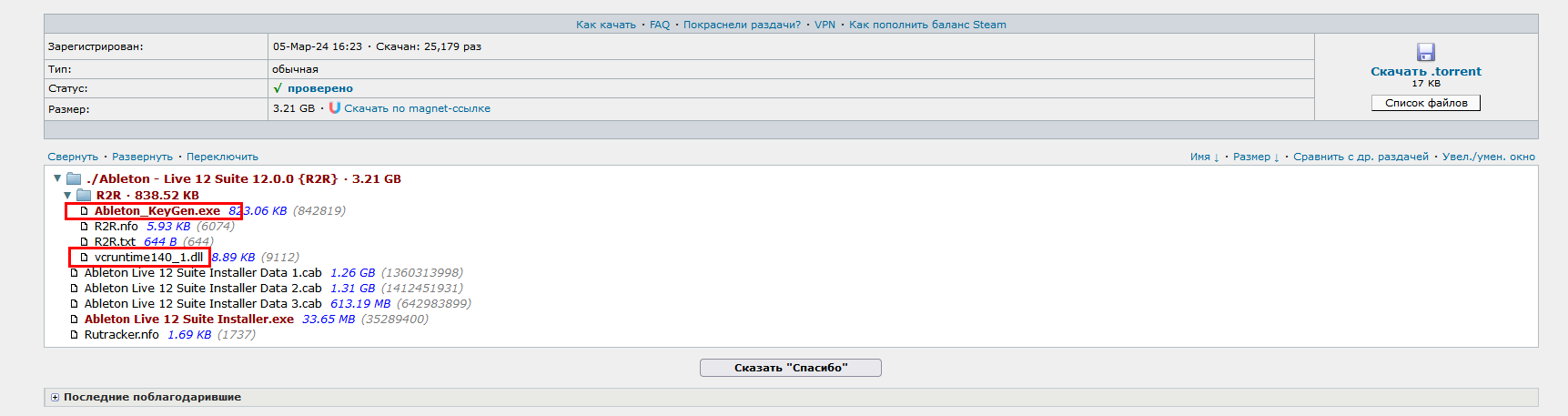Click file icon next to Installer Data 1.cab
The image size is (1568, 416).
pos(75,273)
